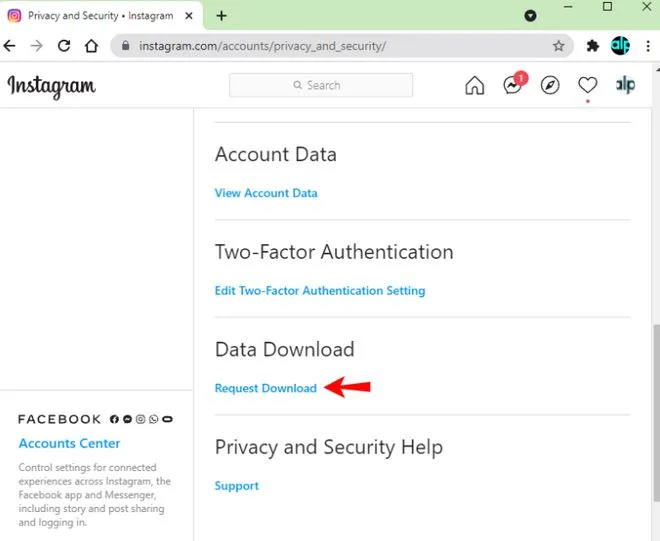Click the browser home button
The image size is (660, 541).
click(91, 45)
